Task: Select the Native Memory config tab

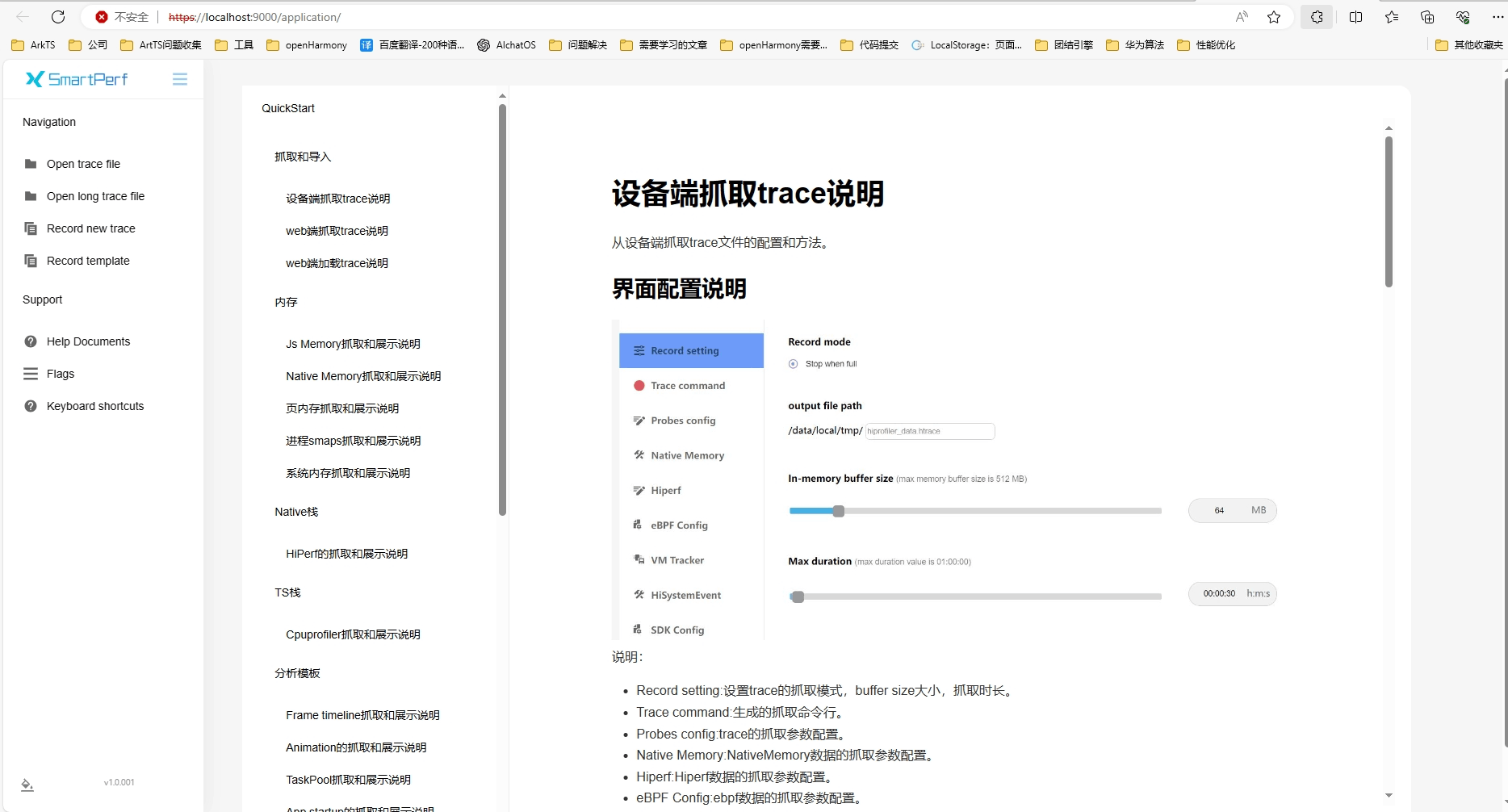Action: (687, 455)
